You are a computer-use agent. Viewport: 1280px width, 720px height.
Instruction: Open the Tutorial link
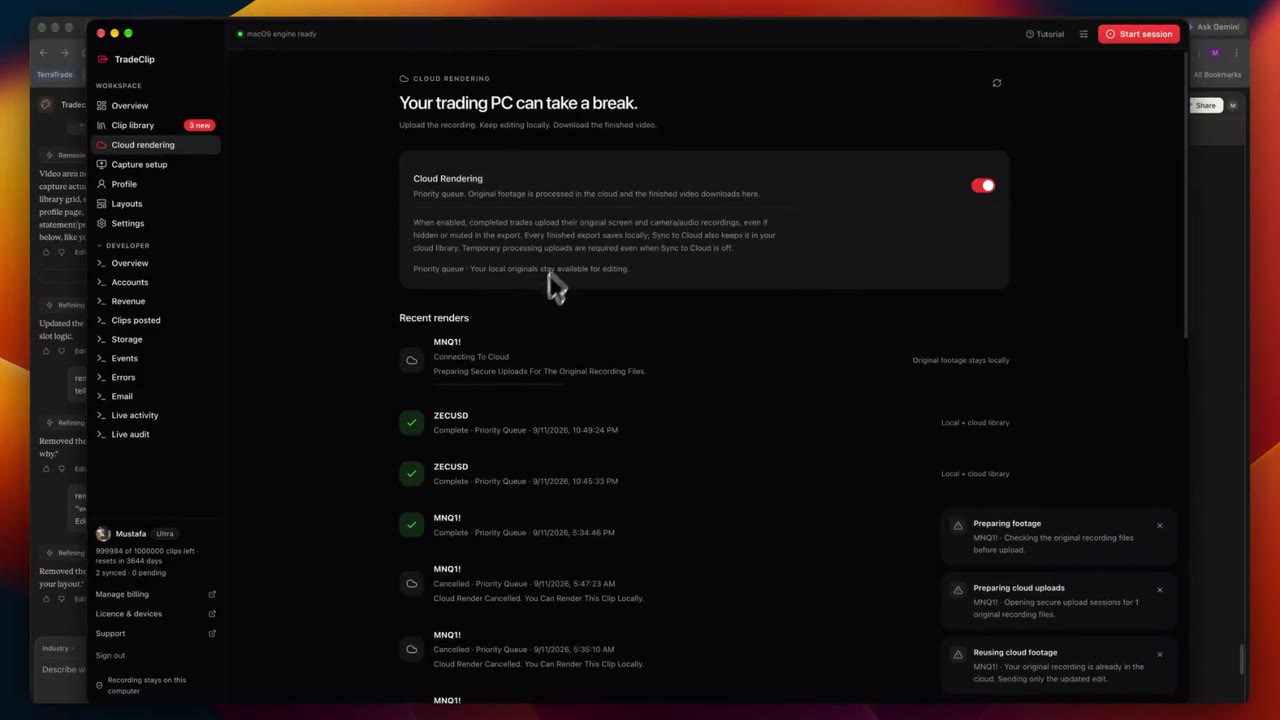1045,34
